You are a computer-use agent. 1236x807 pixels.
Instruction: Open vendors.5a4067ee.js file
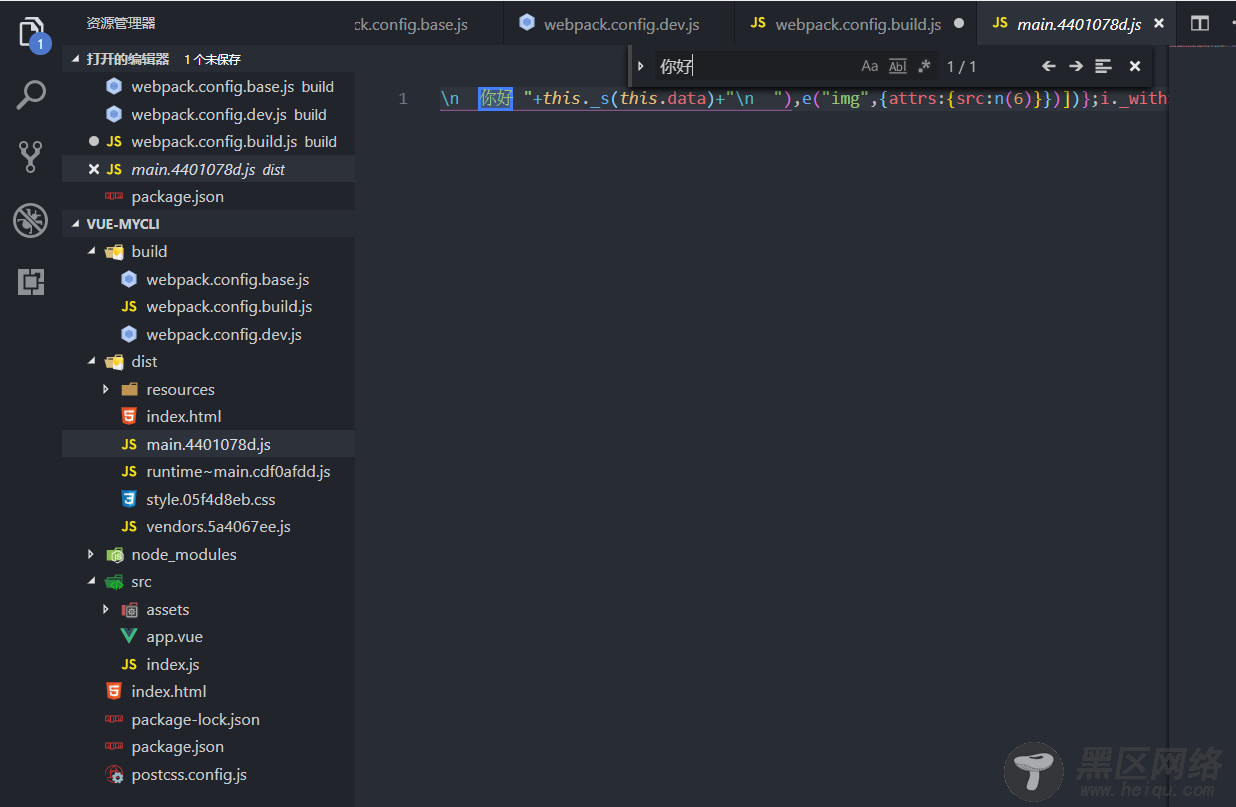point(208,526)
